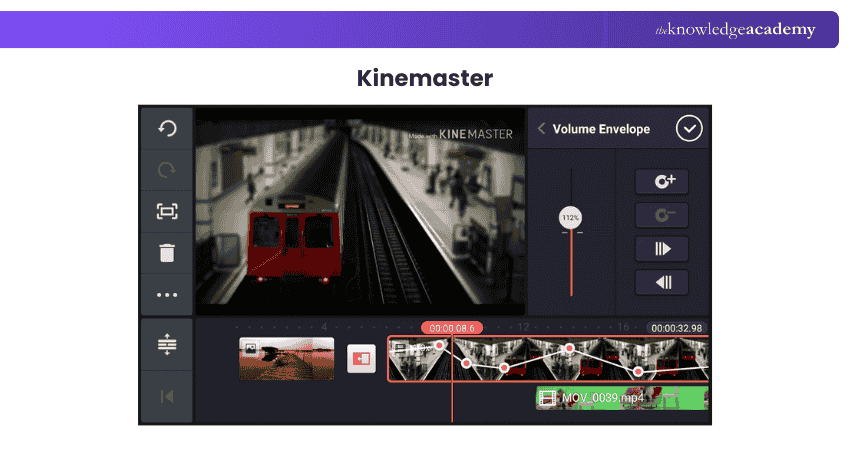This screenshot has height=450, width=850.
Task: Click the 00:00:32.98 total duration label
Action: [x=677, y=328]
